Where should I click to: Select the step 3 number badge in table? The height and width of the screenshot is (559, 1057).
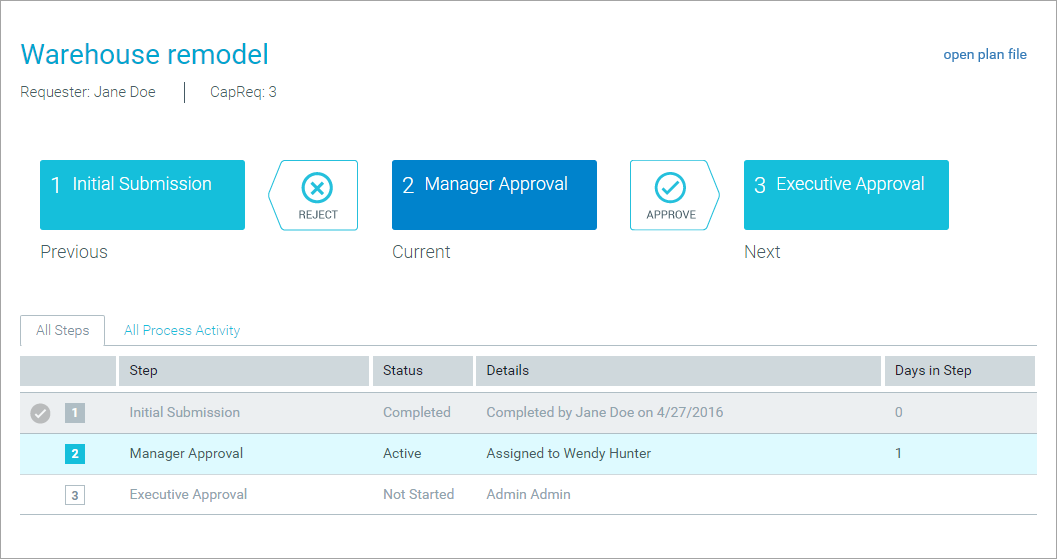[x=75, y=495]
